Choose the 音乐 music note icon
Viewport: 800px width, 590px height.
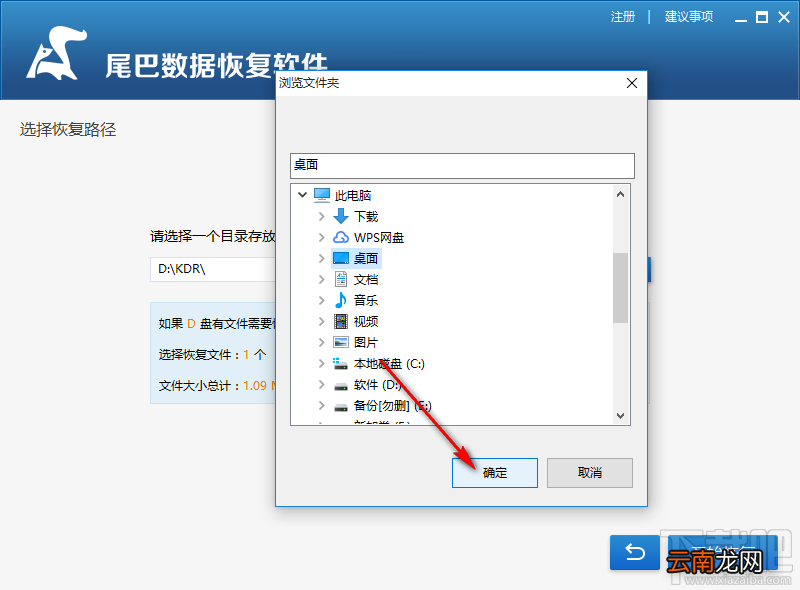tap(341, 300)
